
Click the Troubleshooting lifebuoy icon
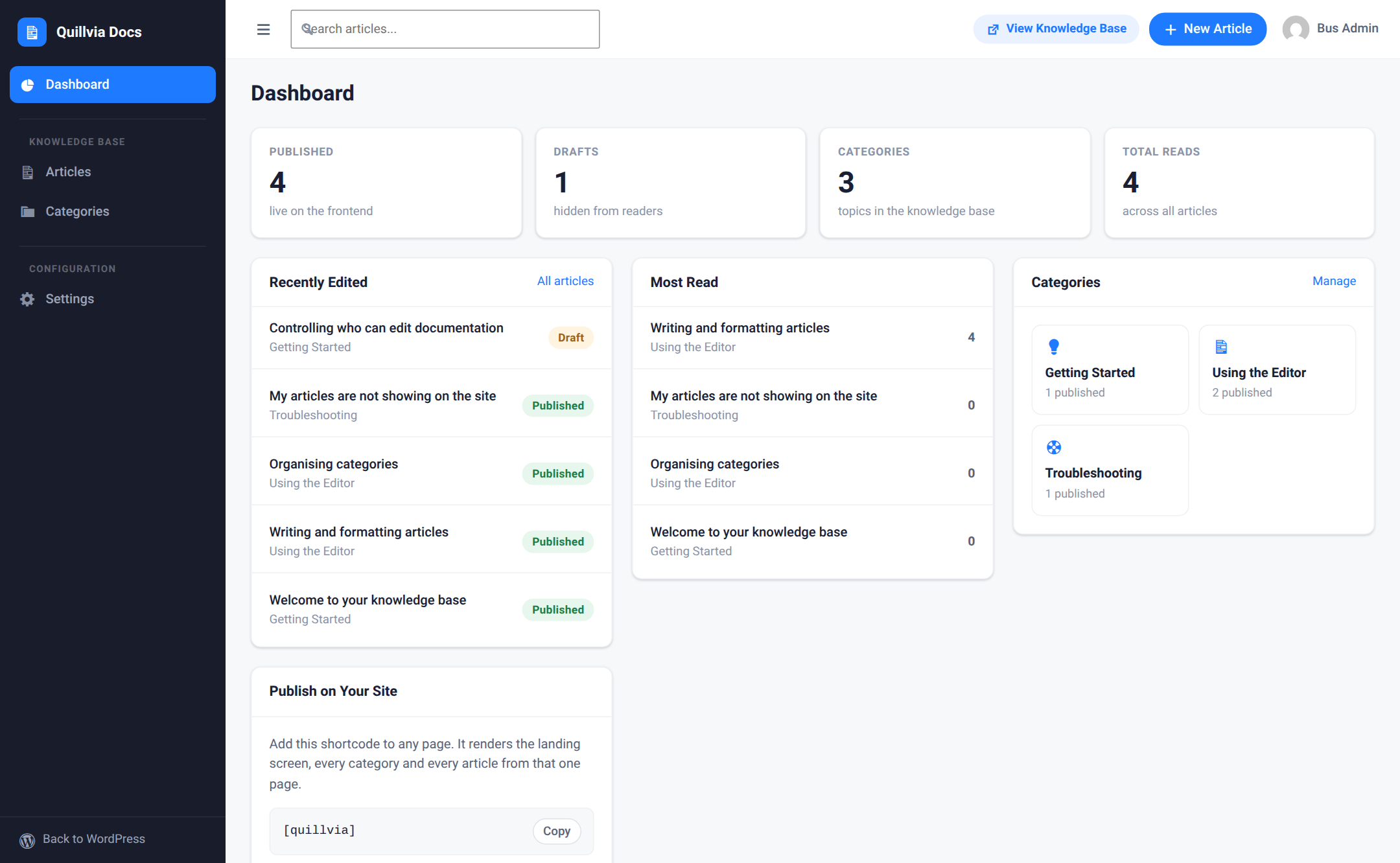tap(1054, 447)
